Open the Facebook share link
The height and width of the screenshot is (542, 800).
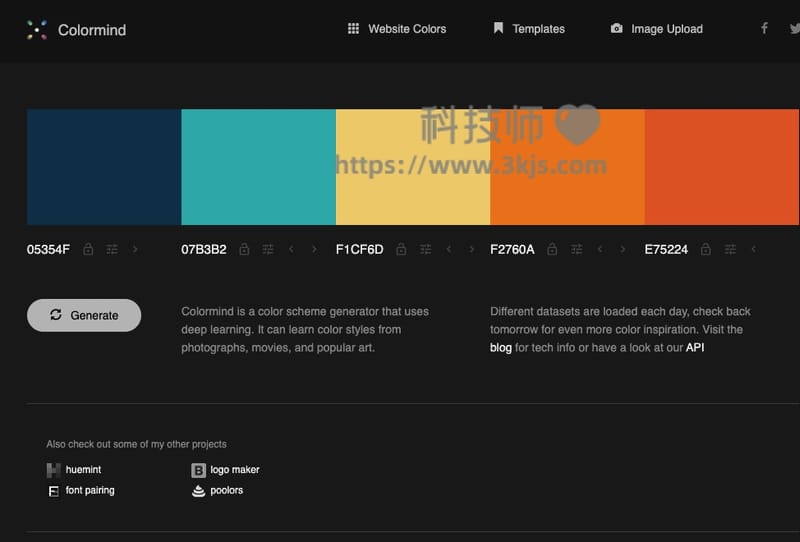tap(764, 28)
